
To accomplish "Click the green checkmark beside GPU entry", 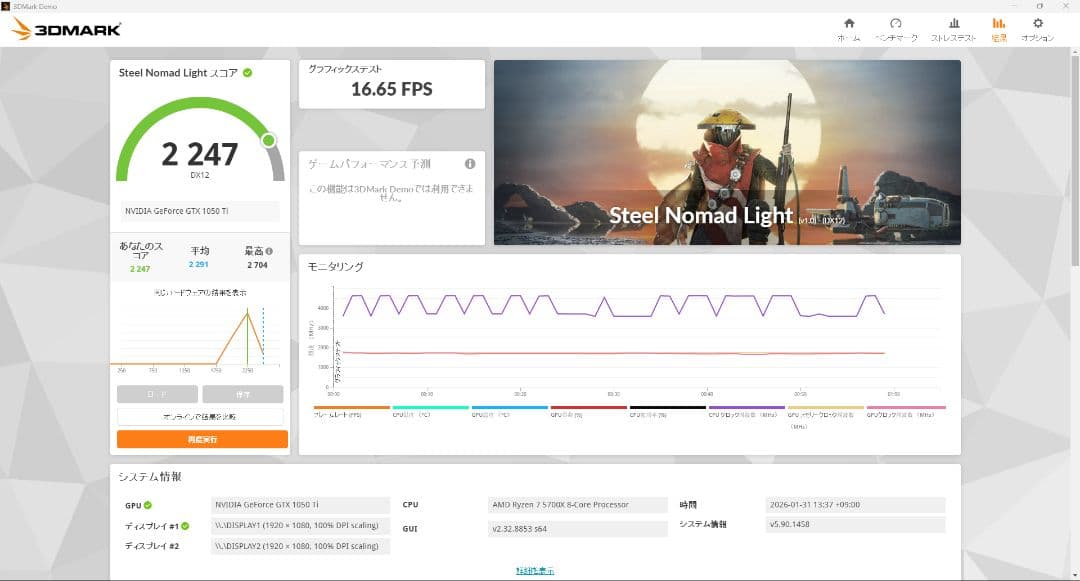I will coord(152,505).
